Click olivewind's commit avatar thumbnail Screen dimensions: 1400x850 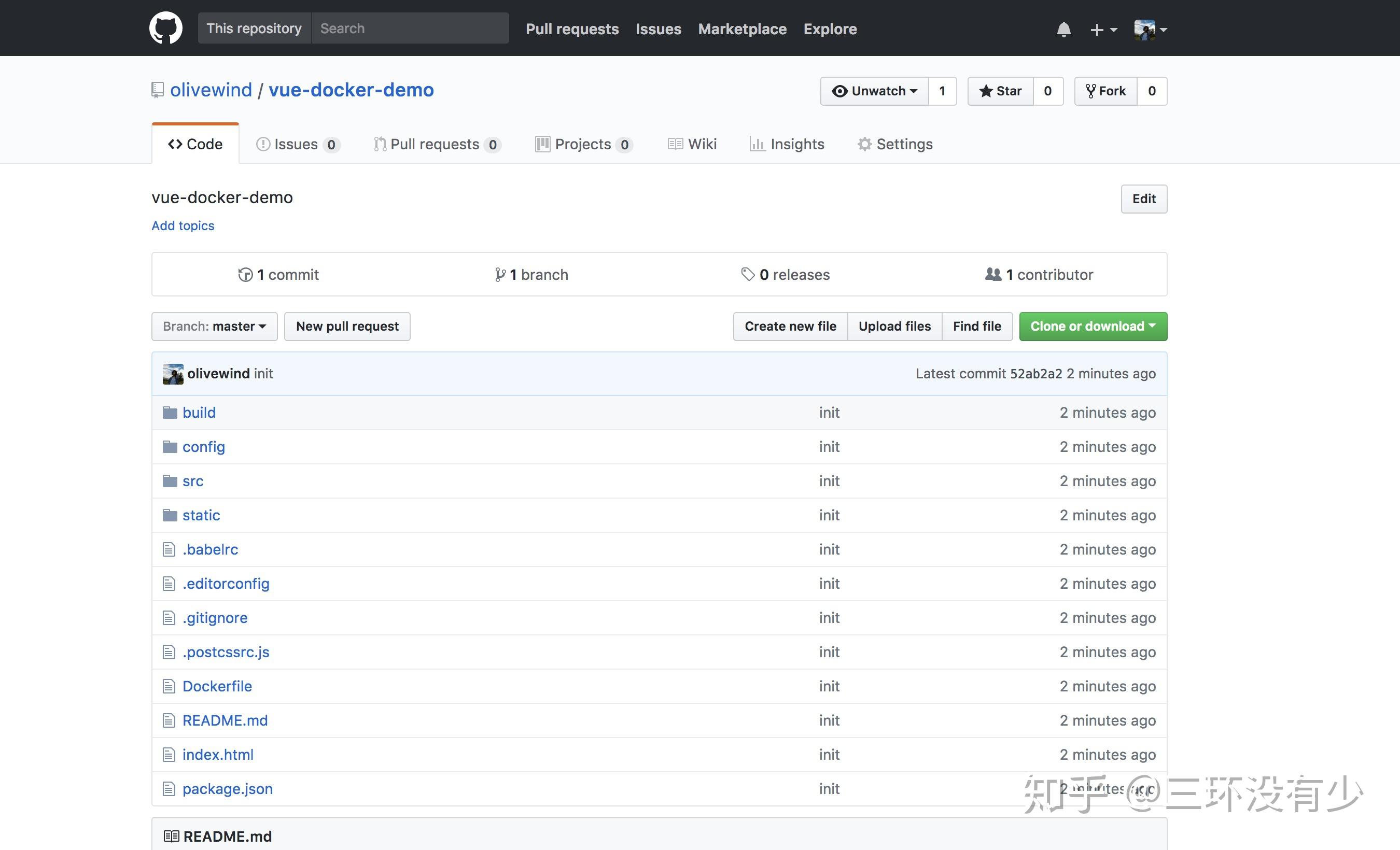pyautogui.click(x=173, y=374)
